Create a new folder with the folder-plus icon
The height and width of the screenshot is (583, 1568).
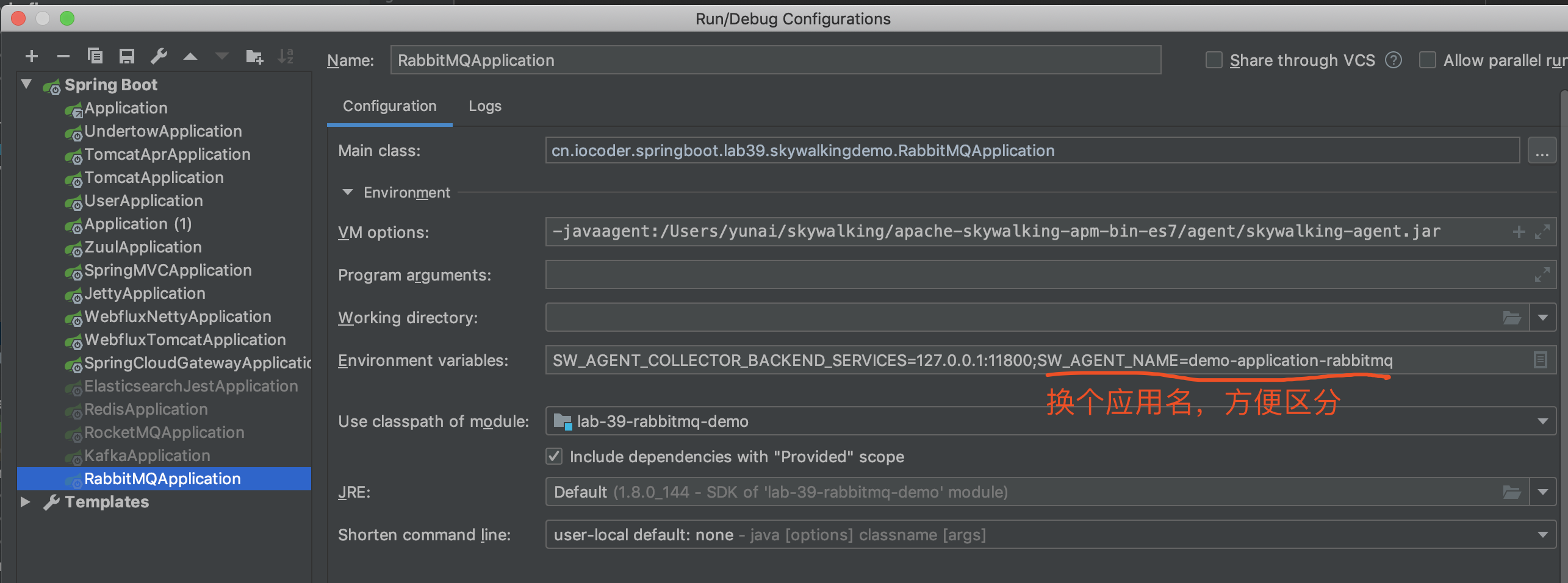254,57
